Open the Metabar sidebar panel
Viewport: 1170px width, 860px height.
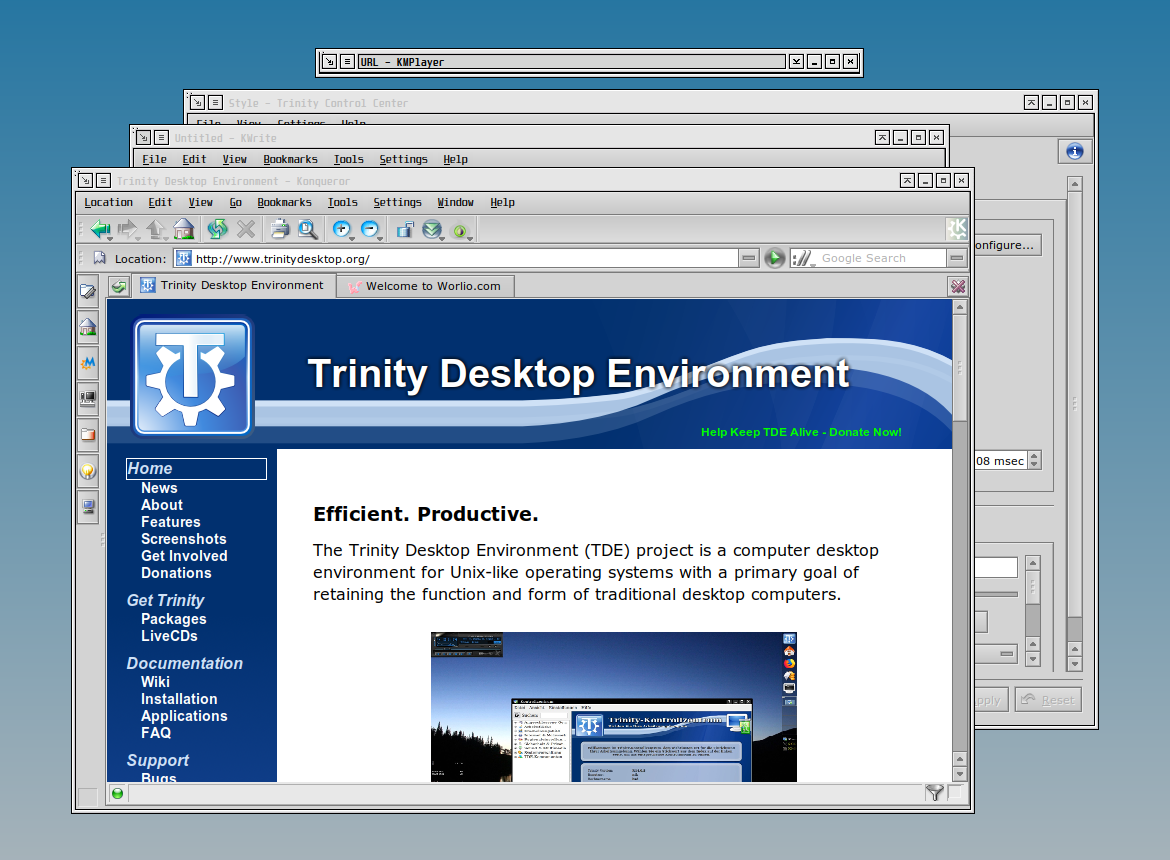88,362
